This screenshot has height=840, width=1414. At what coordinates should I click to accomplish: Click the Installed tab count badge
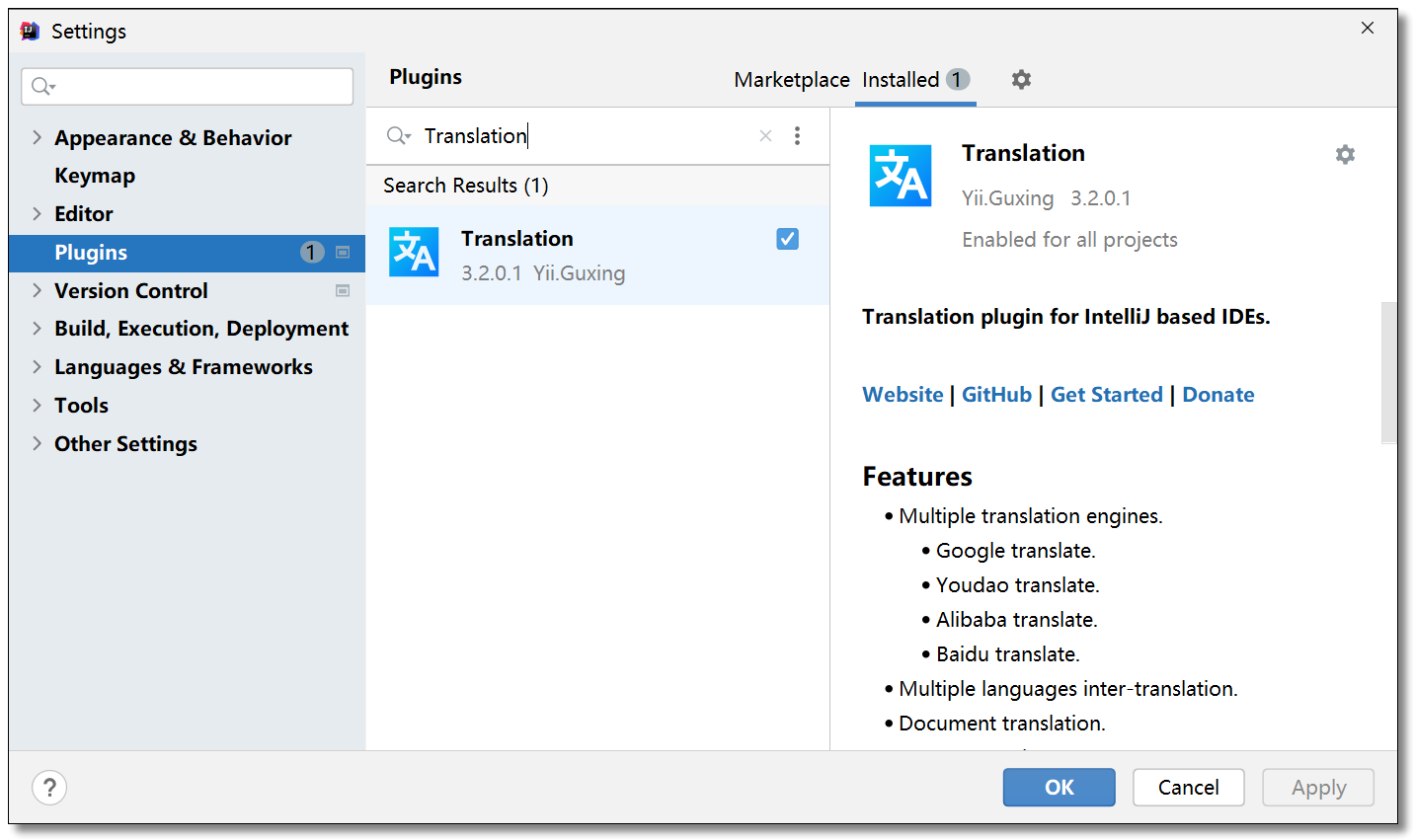[957, 79]
